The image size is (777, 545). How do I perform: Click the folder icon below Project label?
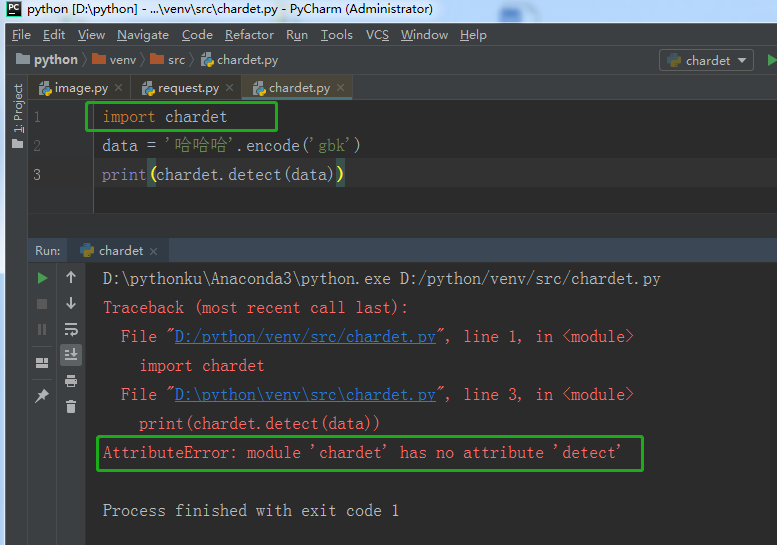18,144
